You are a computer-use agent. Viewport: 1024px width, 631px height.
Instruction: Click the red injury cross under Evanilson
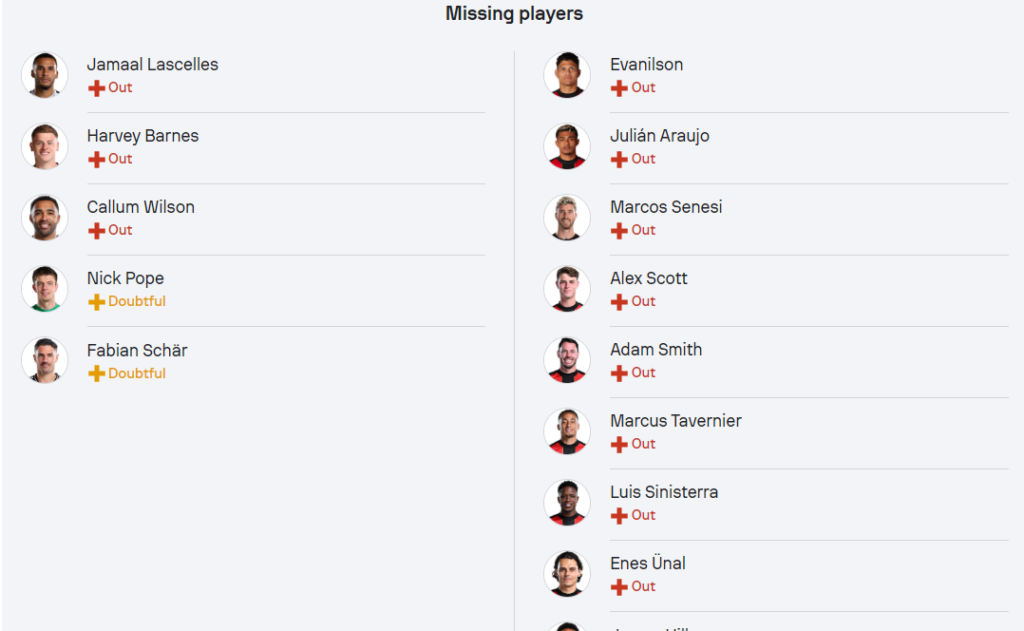point(619,88)
